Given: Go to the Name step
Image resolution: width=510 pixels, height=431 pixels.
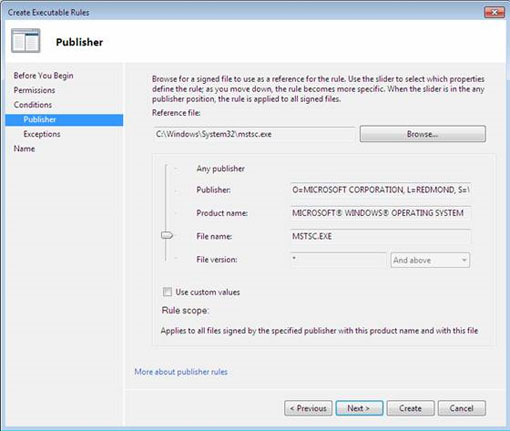Looking at the screenshot, I should point(24,149).
